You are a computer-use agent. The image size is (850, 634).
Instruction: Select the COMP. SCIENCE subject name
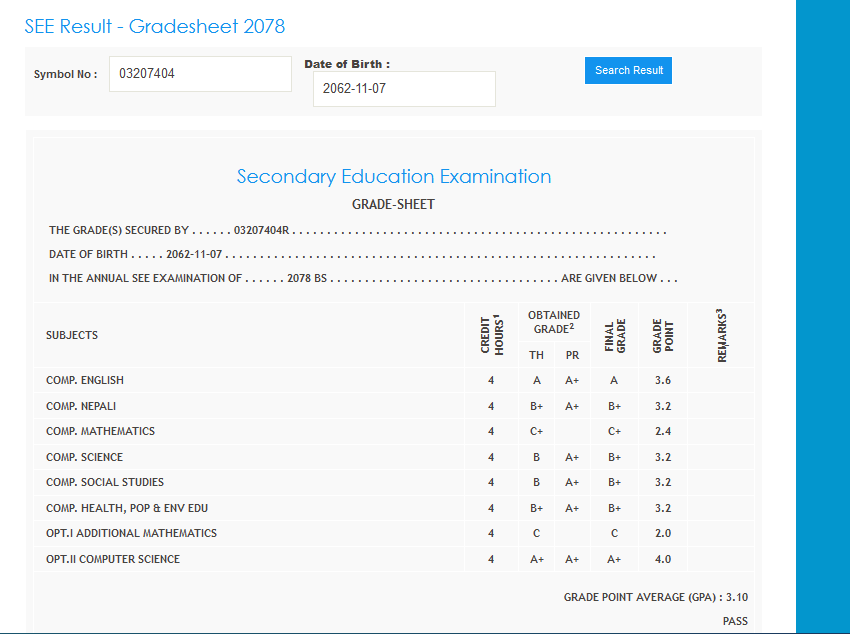pos(84,457)
